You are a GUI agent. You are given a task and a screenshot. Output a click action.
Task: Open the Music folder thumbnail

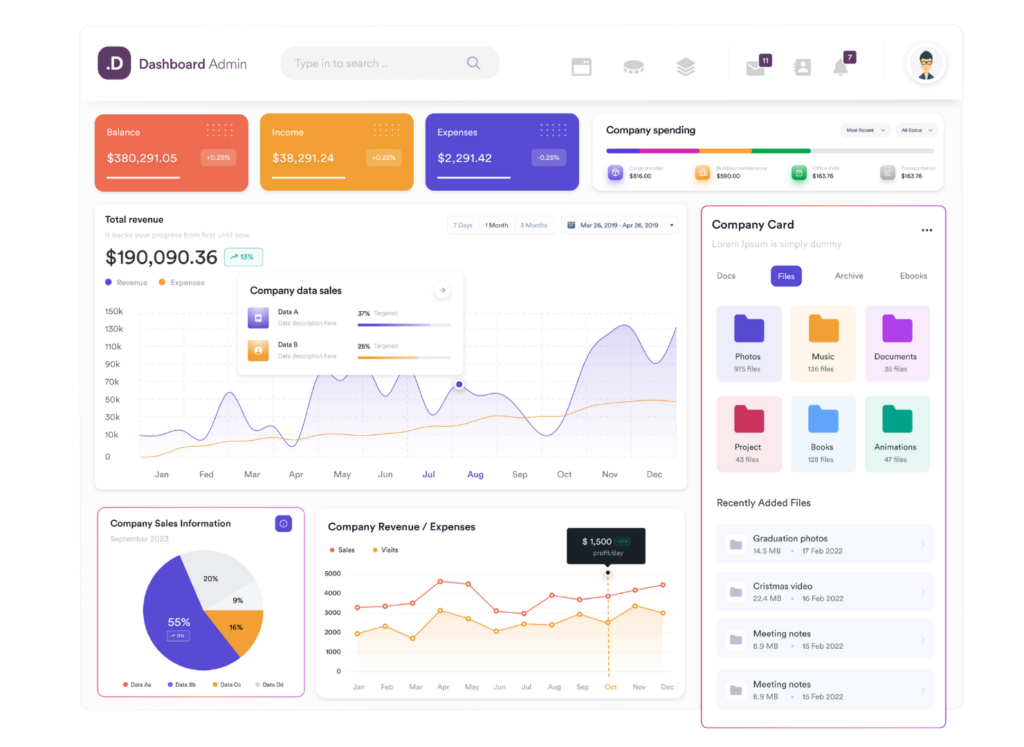[x=823, y=343]
